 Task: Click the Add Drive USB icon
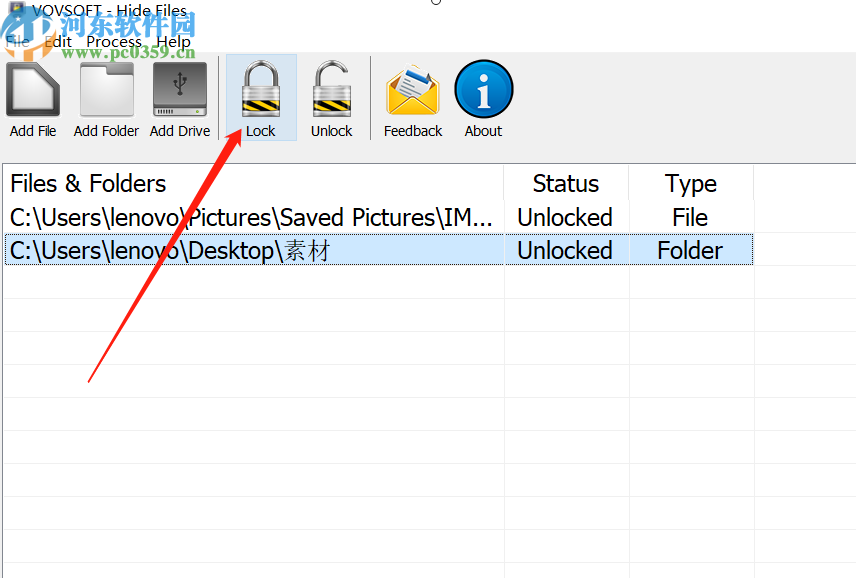point(180,90)
